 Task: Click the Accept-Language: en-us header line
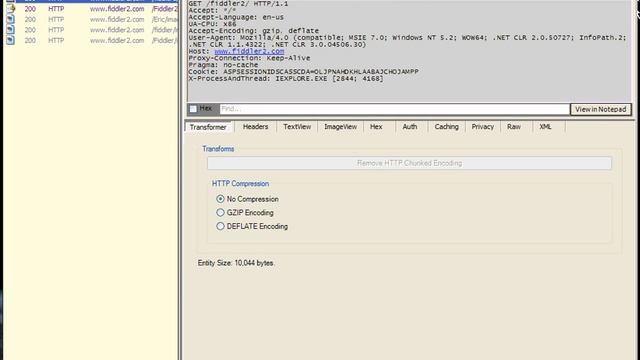(x=236, y=17)
